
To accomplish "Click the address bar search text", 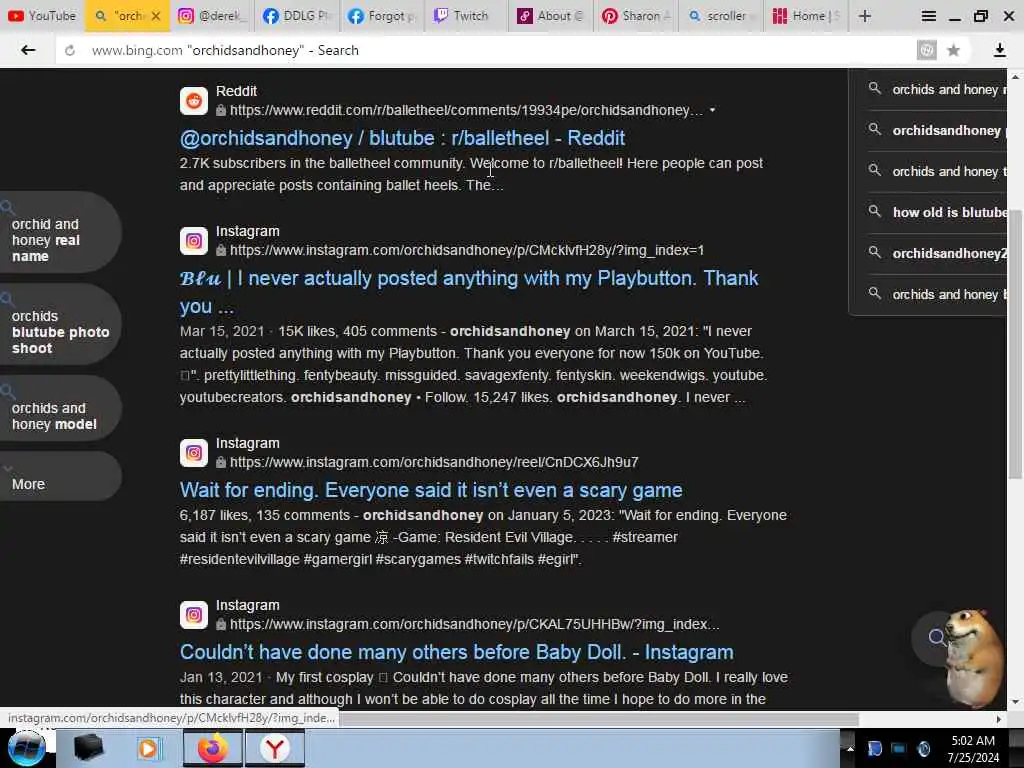I will (225, 50).
